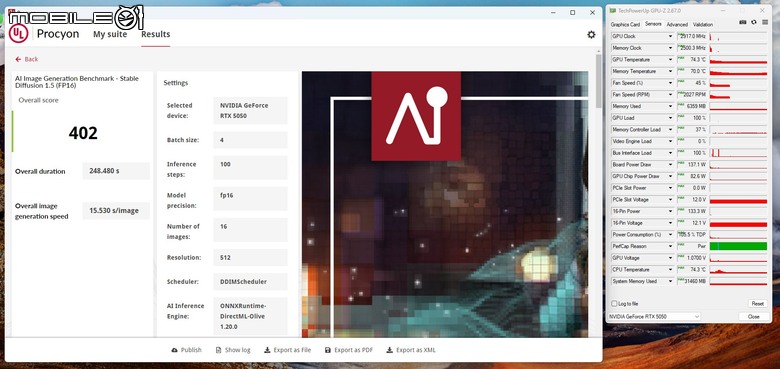
Task: Open Validation tab in GPU-Z
Action: 703,24
